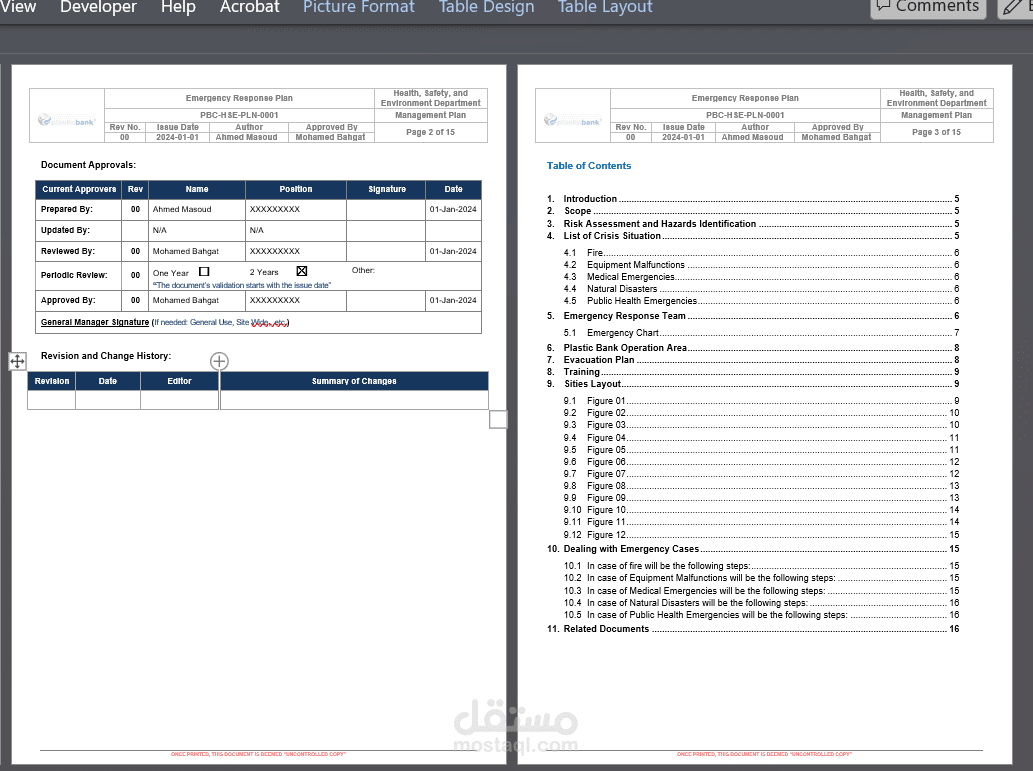Screen dimensions: 1033x771
Task: Follow the Scope contents entry
Action: [x=753, y=211]
